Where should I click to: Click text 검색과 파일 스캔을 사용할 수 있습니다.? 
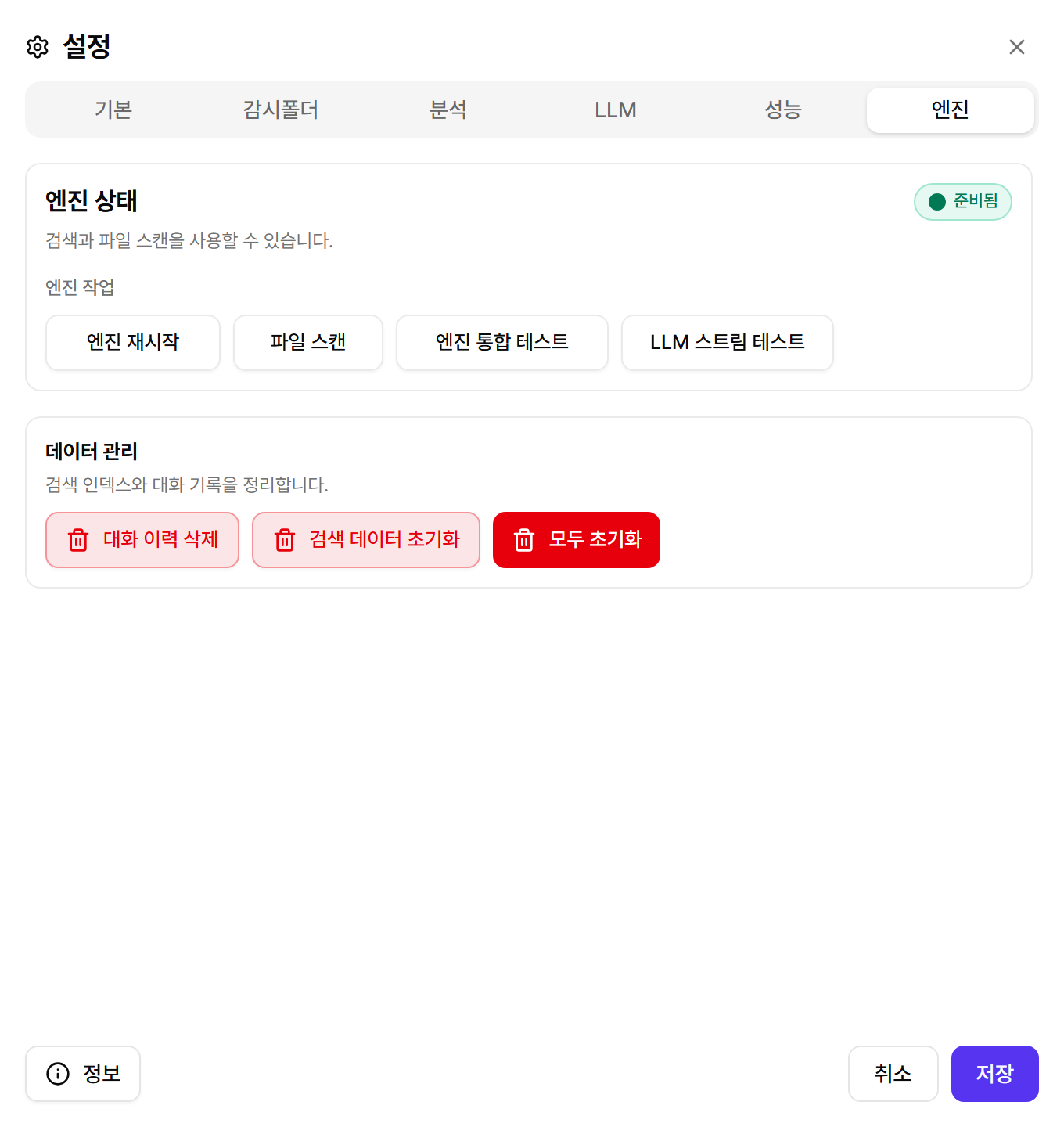tap(189, 241)
